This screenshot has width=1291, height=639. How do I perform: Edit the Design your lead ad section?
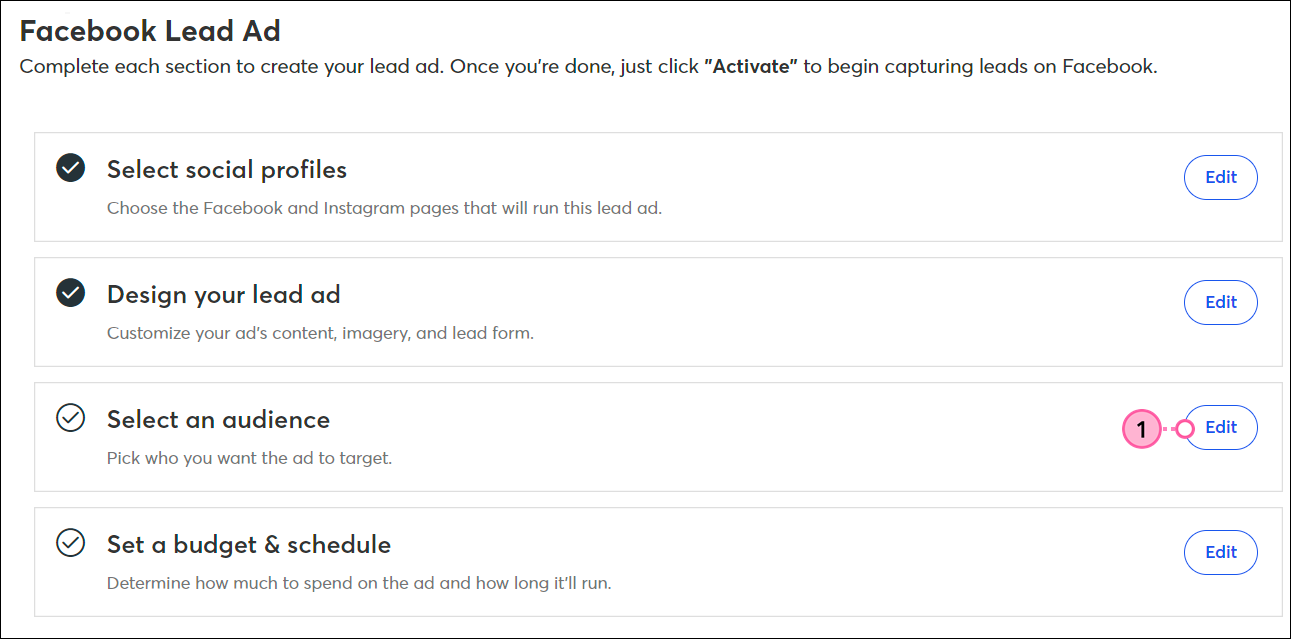click(x=1221, y=302)
